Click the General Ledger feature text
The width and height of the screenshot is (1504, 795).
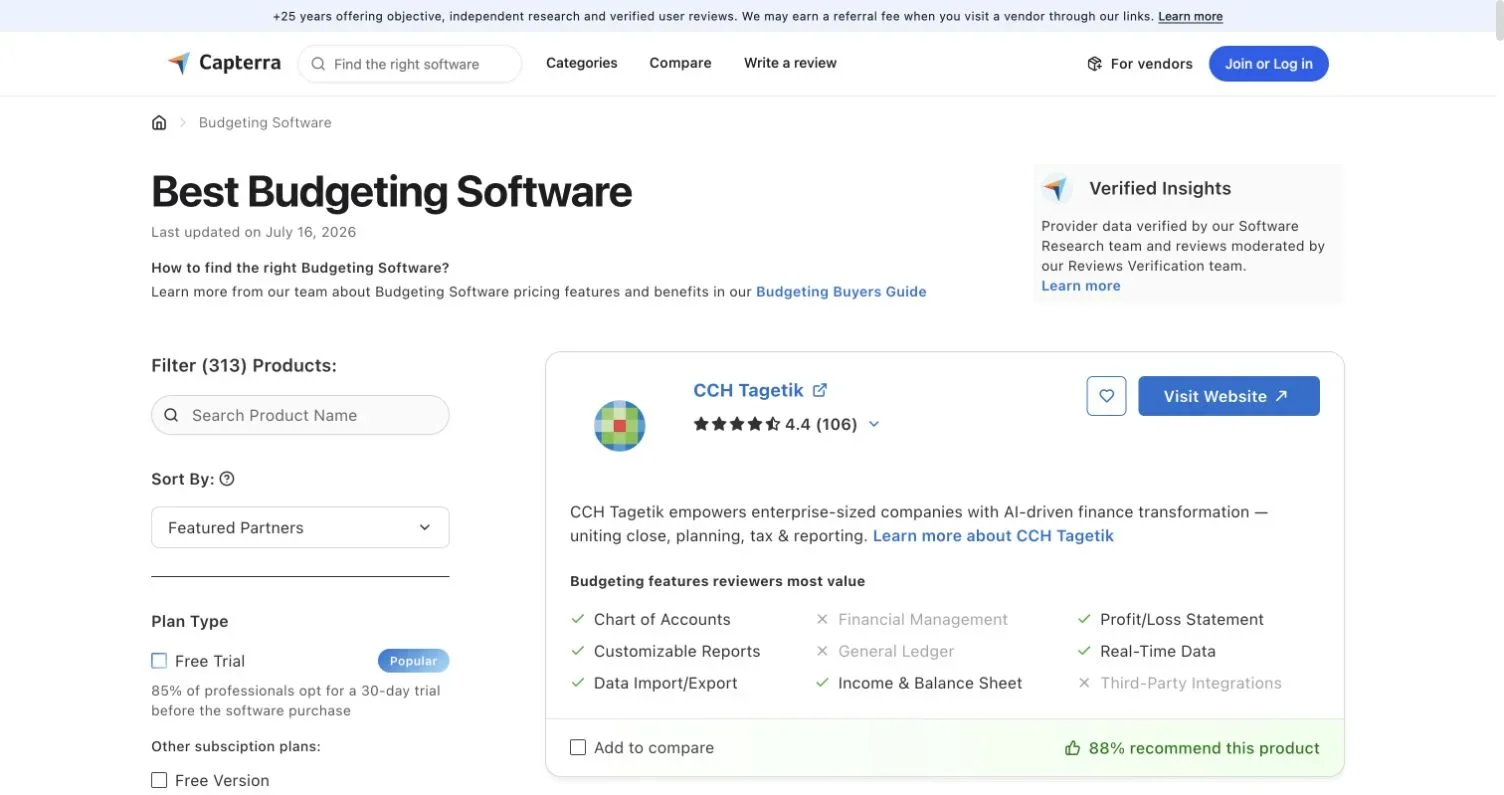coord(896,651)
